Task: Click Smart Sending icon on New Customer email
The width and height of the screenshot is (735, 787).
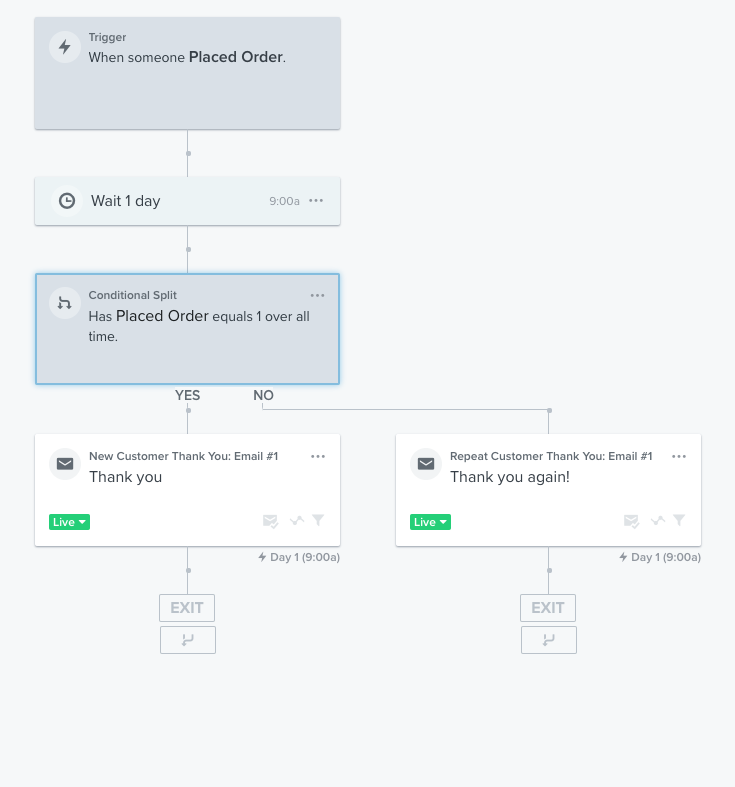Action: [271, 521]
